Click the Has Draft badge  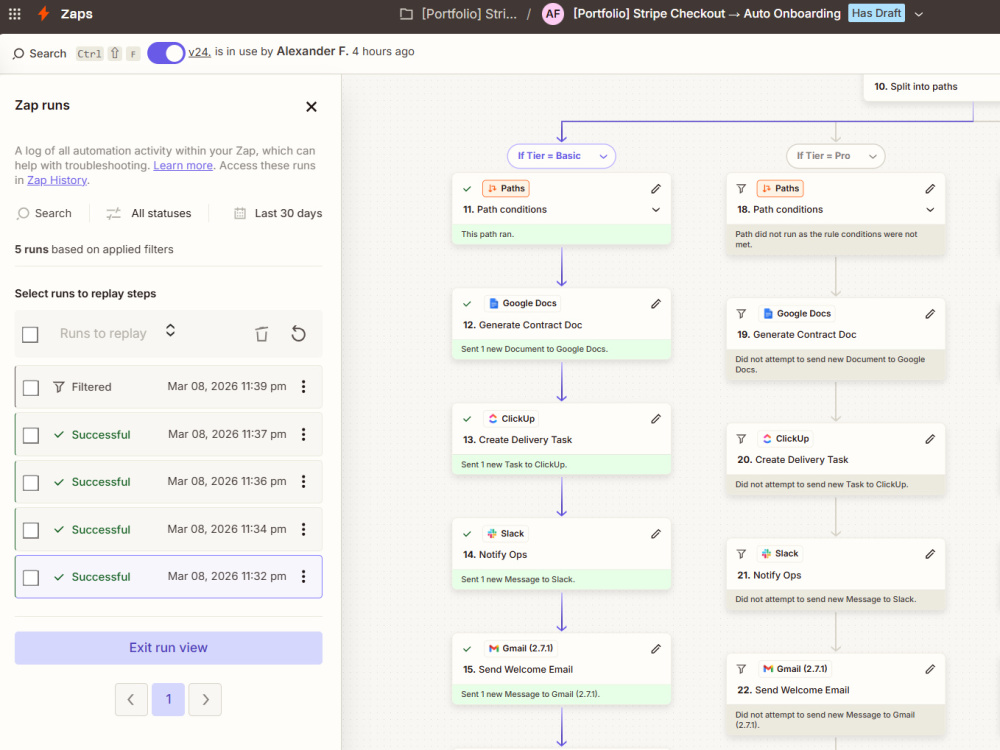point(876,13)
